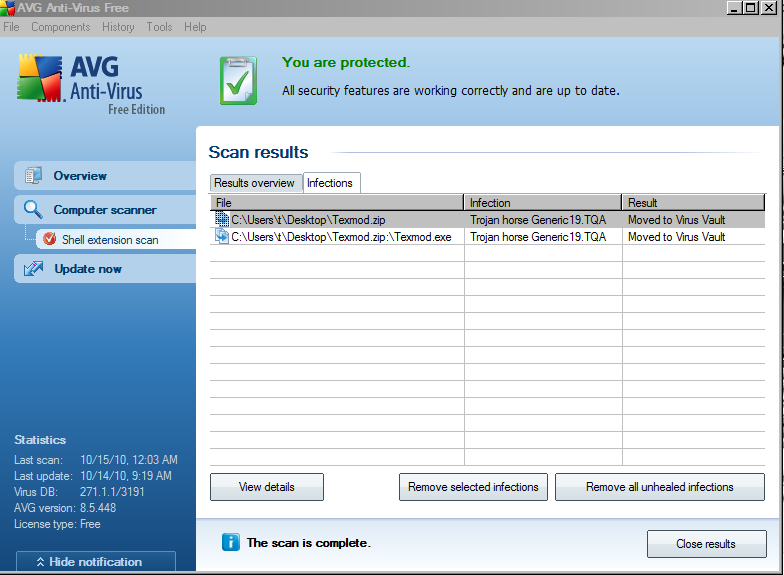Click the Close results button
This screenshot has width=784, height=575.
click(706, 544)
